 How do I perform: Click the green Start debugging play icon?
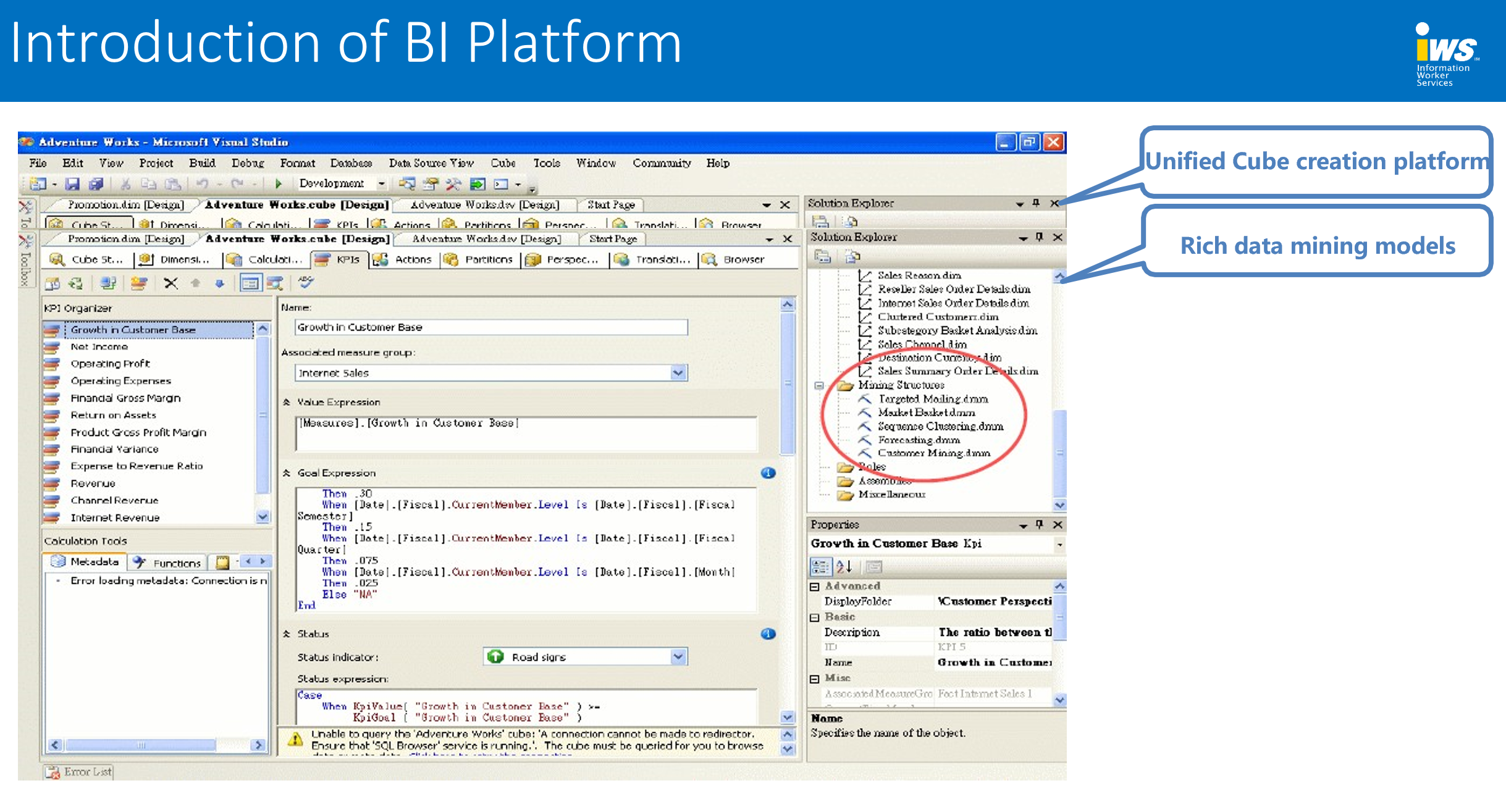(278, 184)
